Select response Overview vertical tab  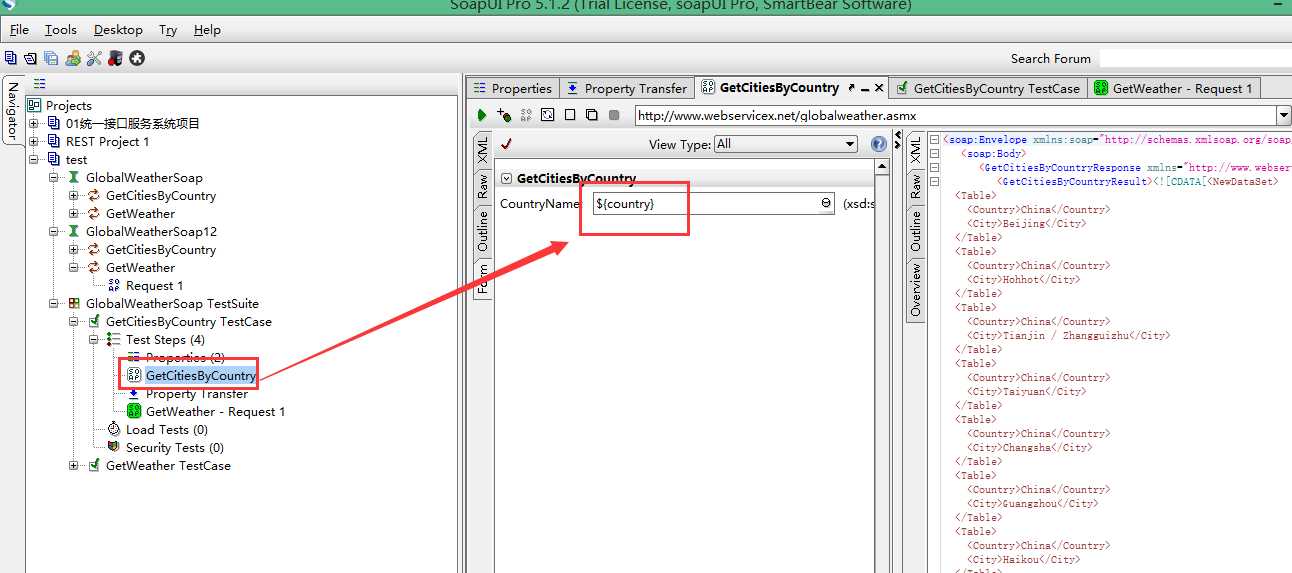[915, 290]
